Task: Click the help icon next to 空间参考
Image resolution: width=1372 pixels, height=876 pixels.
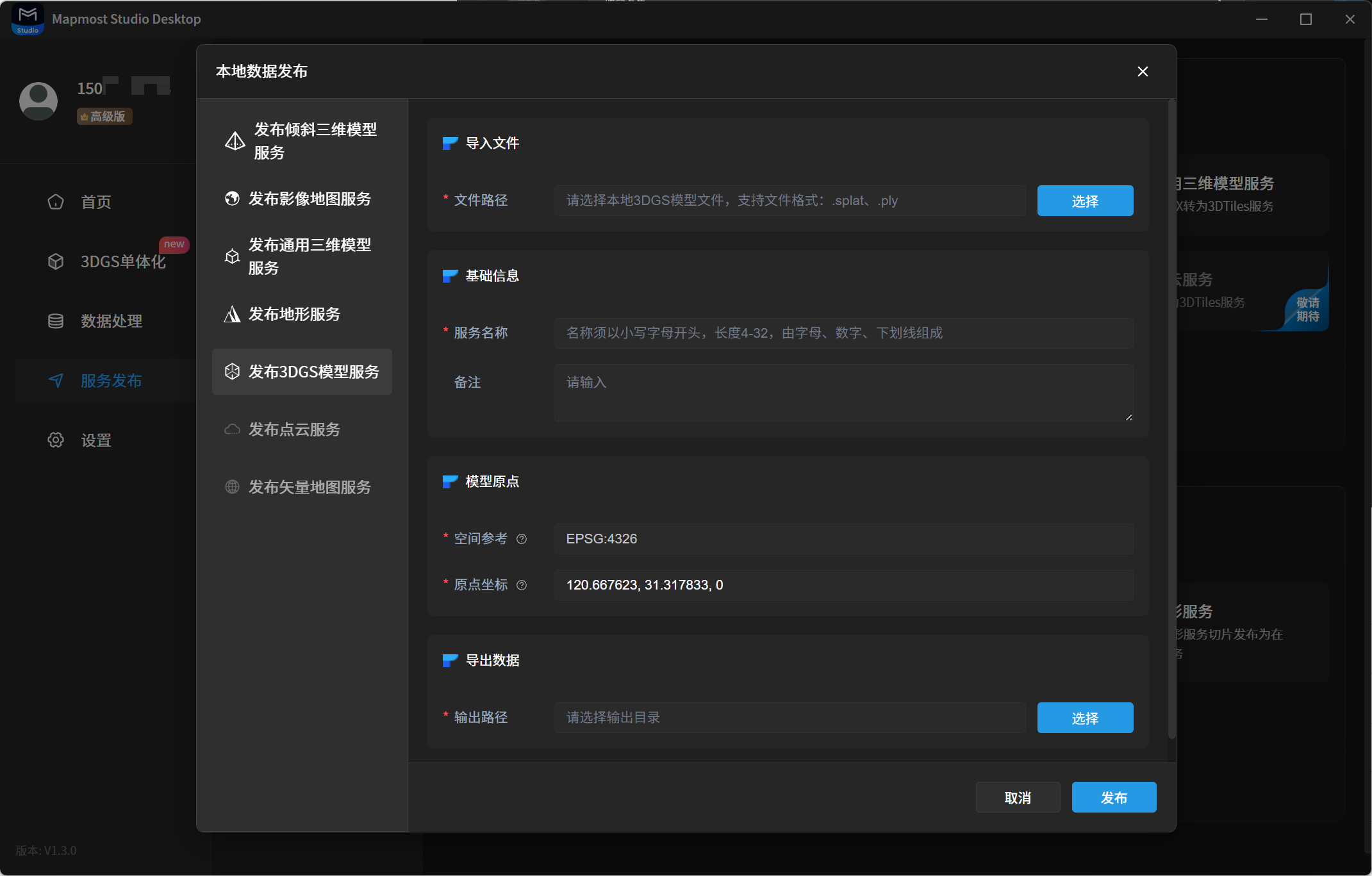Action: coord(522,539)
